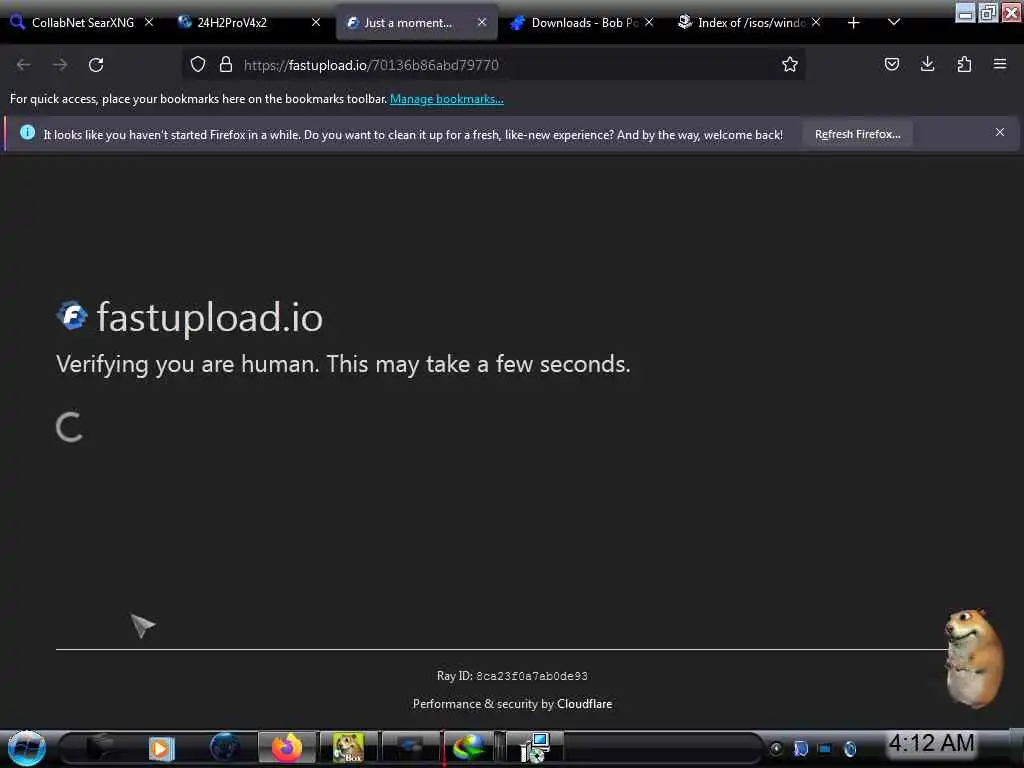This screenshot has height=768, width=1024.
Task: Go forward with the forward arrow
Action: [60, 65]
